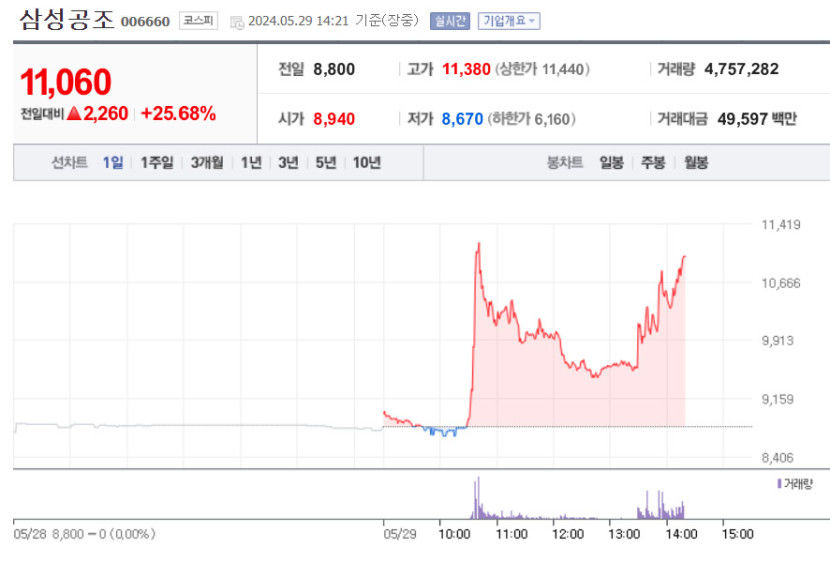Select the 1일 line chart tab
Screen dimensions: 830x563
113,162
